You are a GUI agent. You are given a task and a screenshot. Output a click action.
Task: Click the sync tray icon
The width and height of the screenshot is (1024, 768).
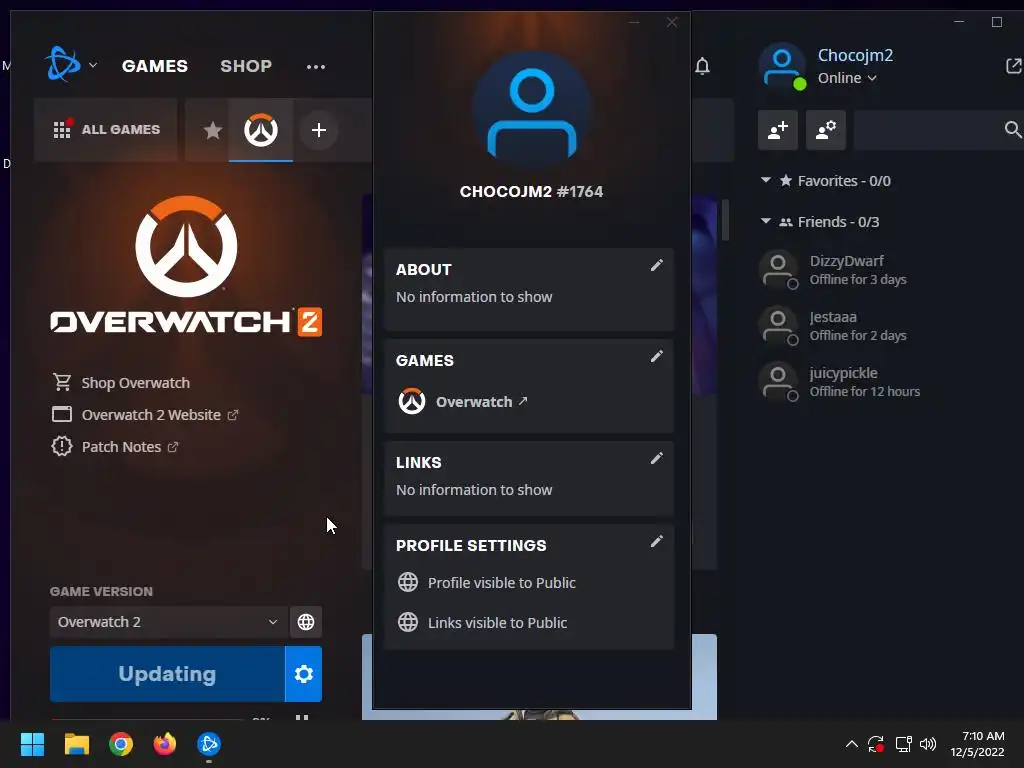point(876,744)
